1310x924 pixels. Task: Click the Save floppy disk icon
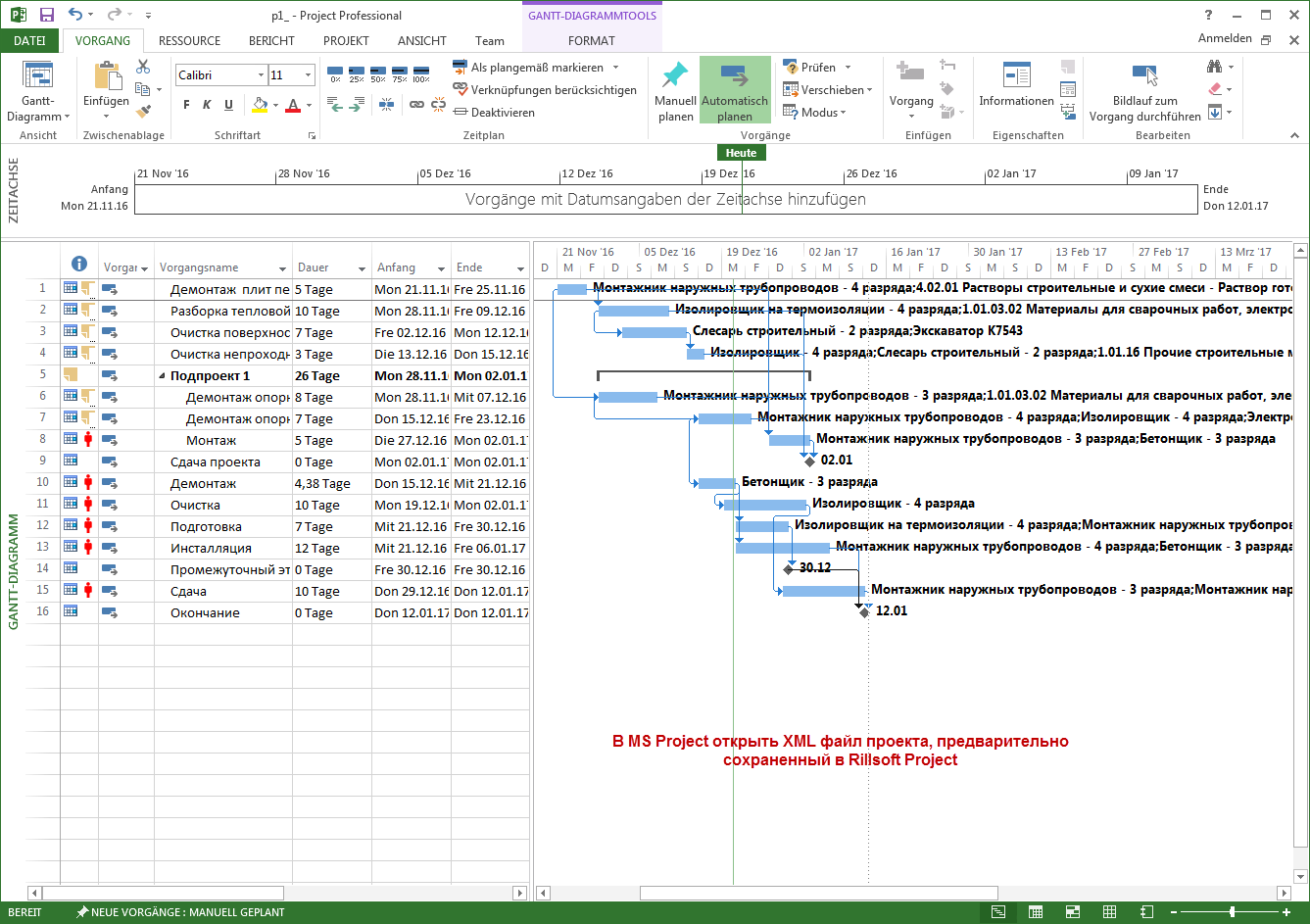click(46, 15)
